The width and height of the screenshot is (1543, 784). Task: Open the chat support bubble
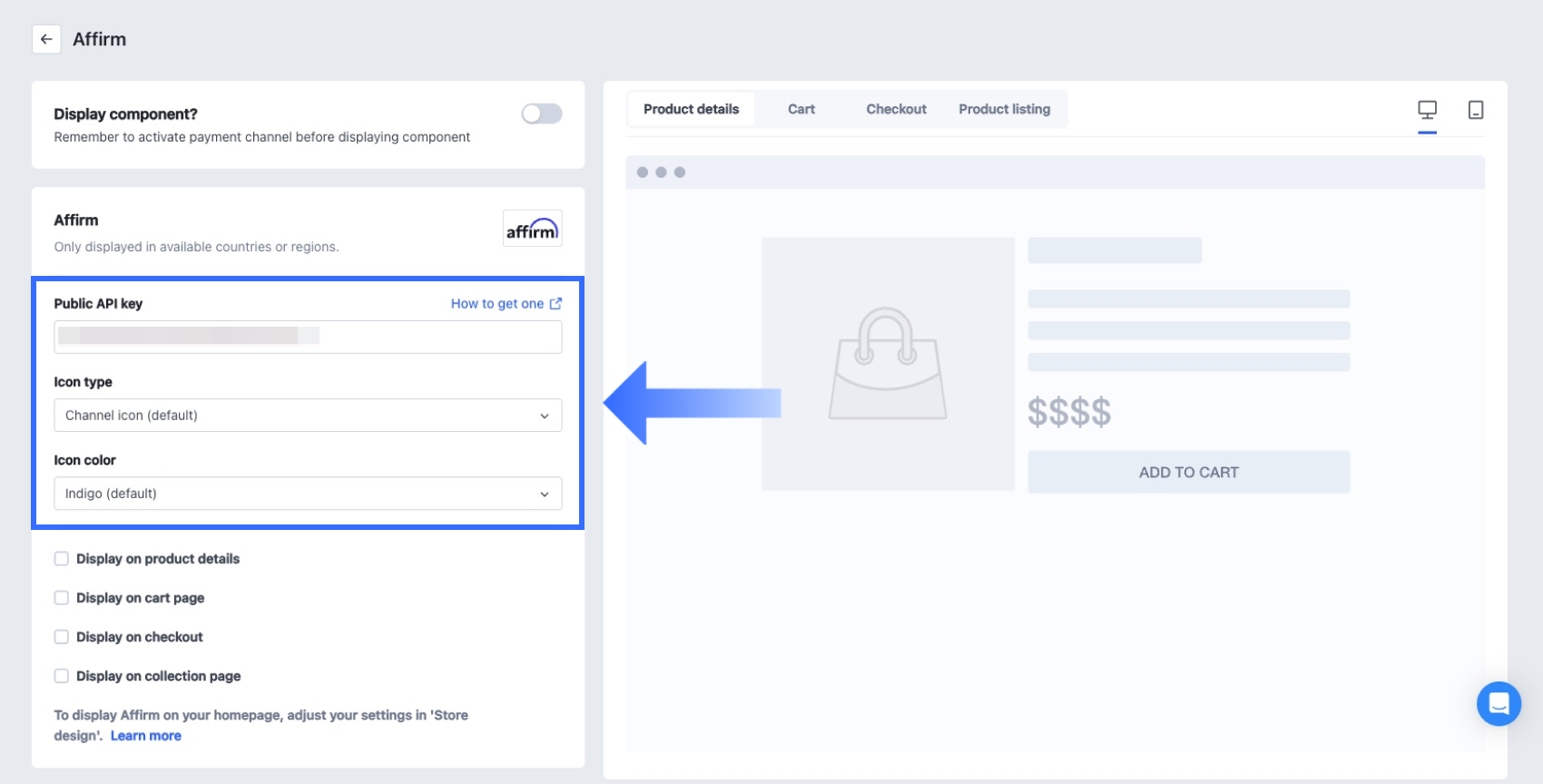(x=1499, y=703)
